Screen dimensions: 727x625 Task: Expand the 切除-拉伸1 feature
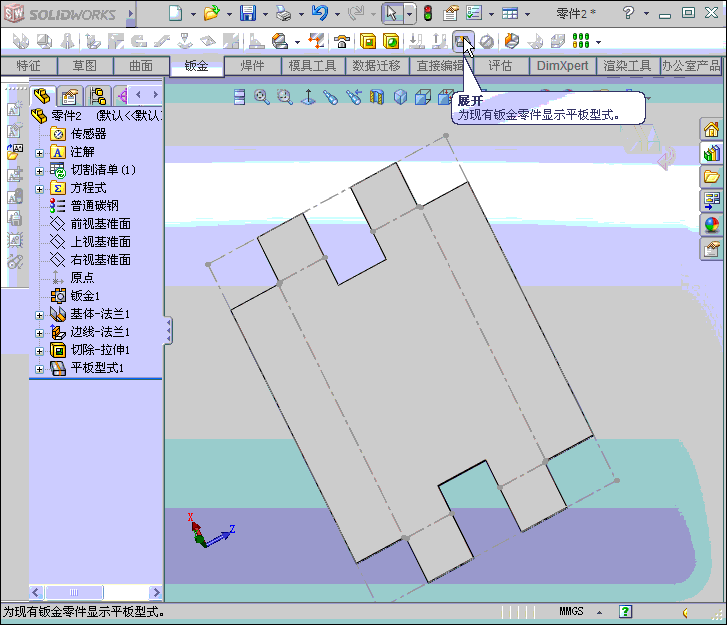(x=39, y=351)
